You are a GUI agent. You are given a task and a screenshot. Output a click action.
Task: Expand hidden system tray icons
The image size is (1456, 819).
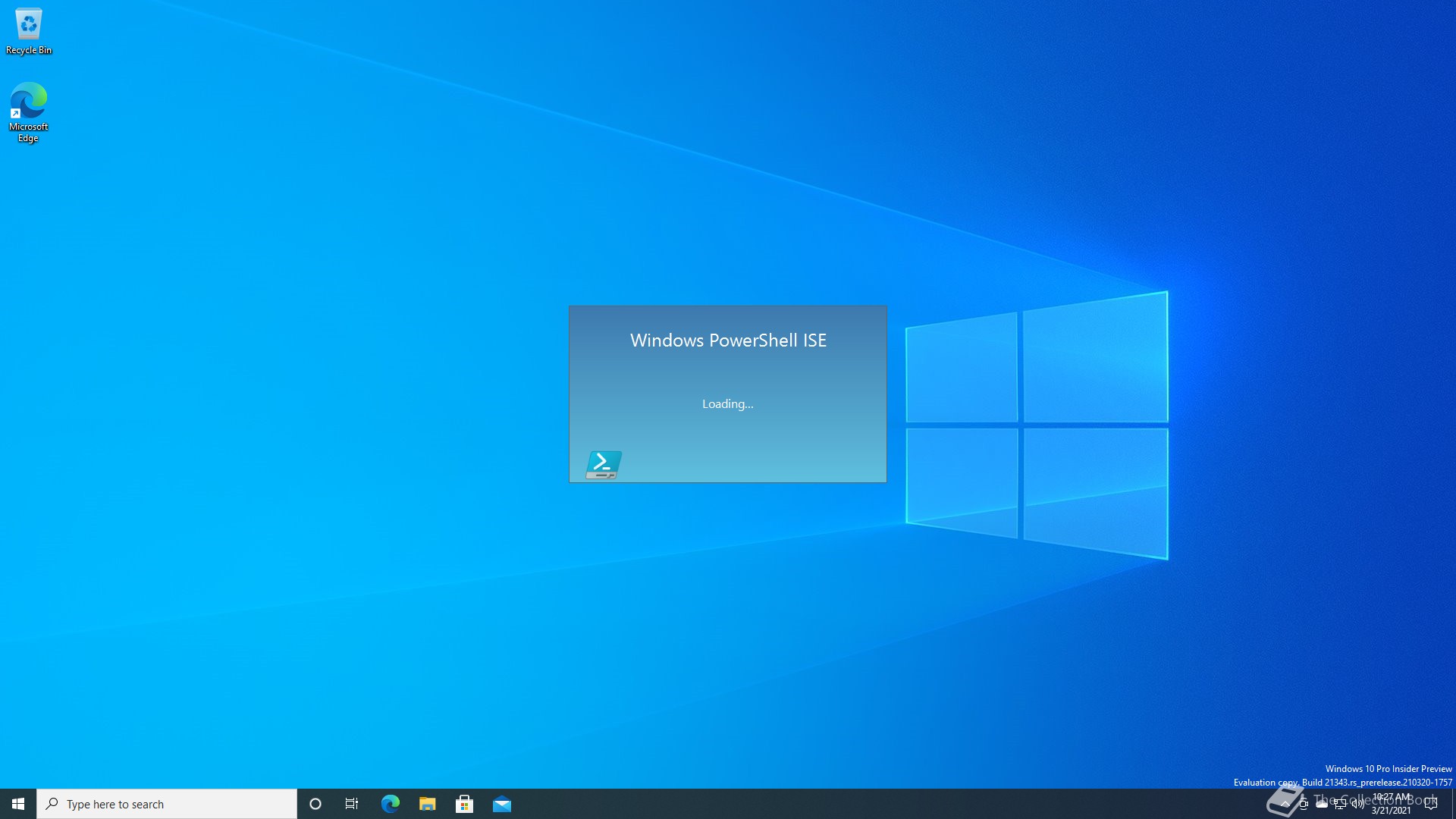[x=1285, y=804]
